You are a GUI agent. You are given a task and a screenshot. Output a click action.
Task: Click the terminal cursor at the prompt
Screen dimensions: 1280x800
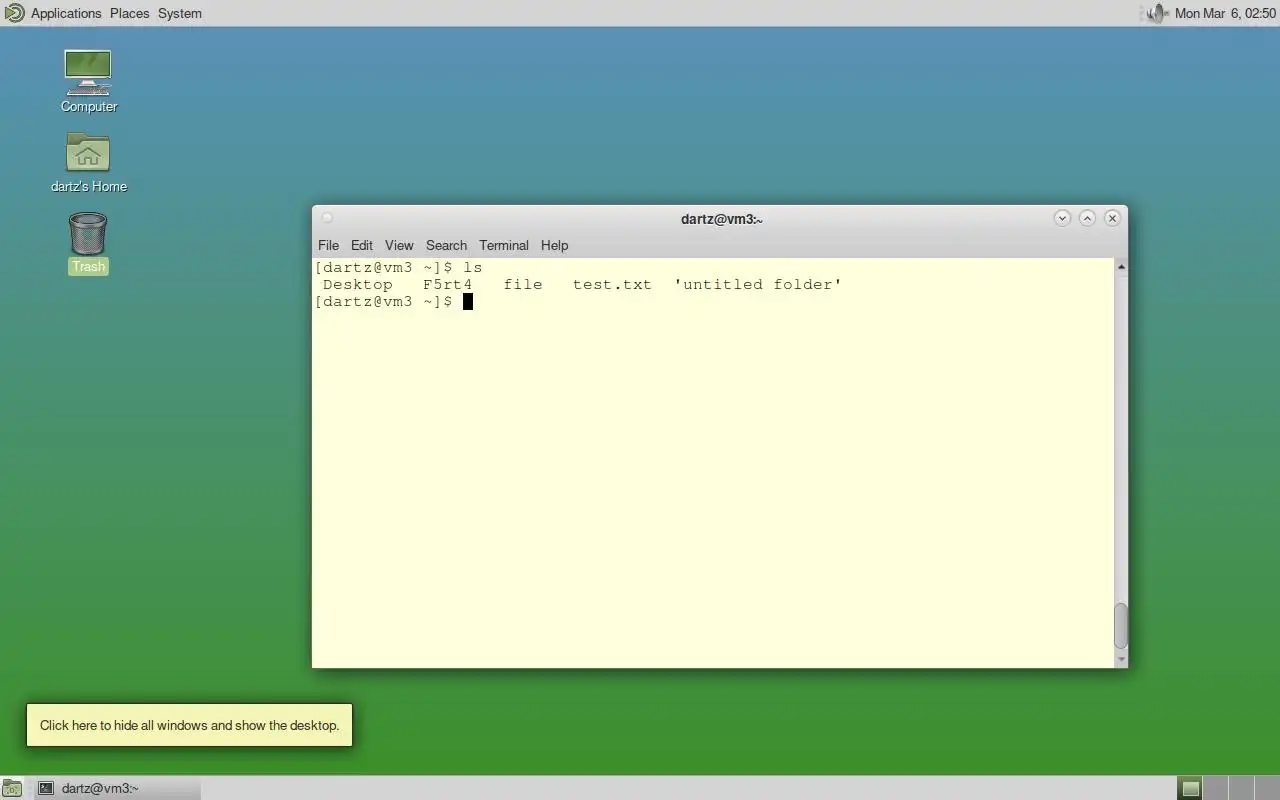pyautogui.click(x=468, y=302)
